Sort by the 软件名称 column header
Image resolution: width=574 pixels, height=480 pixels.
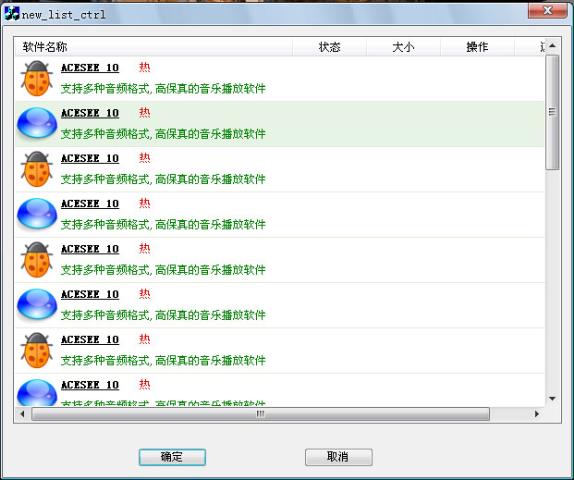[153, 47]
